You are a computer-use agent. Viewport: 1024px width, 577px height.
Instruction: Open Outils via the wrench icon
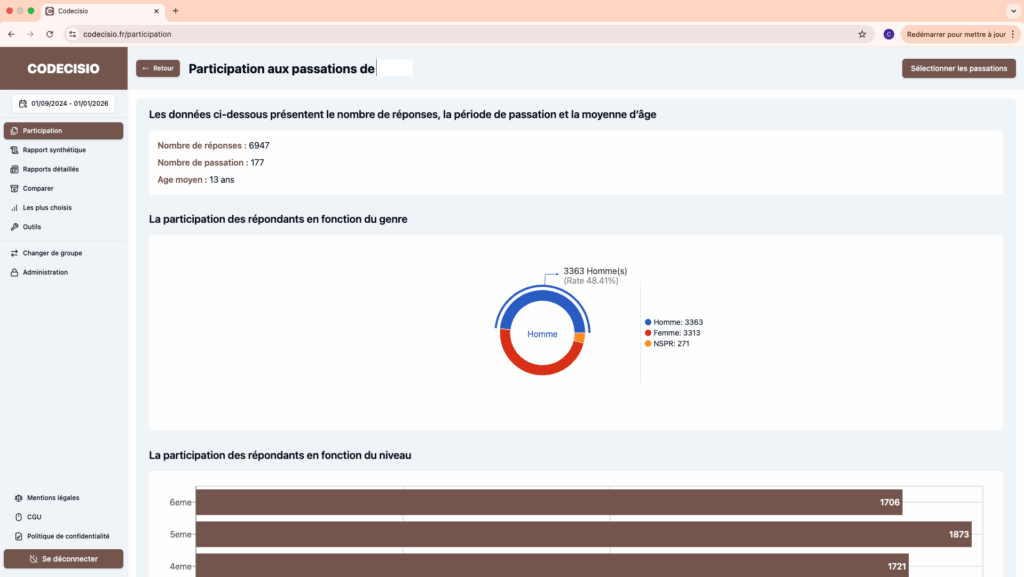point(14,227)
